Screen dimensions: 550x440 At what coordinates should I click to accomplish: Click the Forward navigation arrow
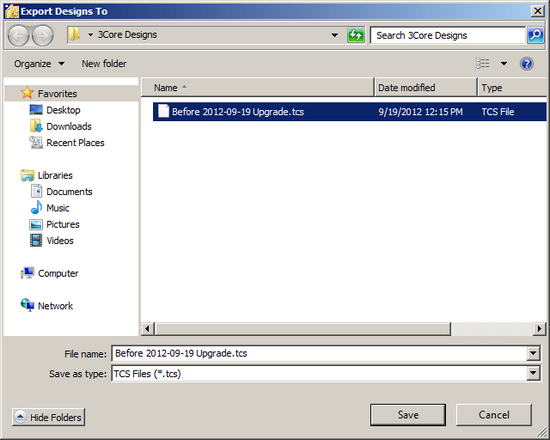coord(42,35)
